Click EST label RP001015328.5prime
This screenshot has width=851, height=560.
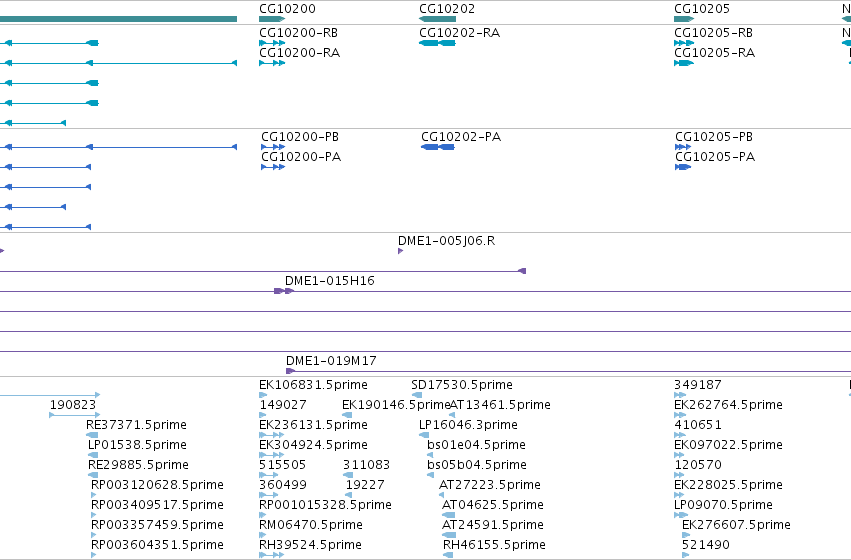[325, 505]
